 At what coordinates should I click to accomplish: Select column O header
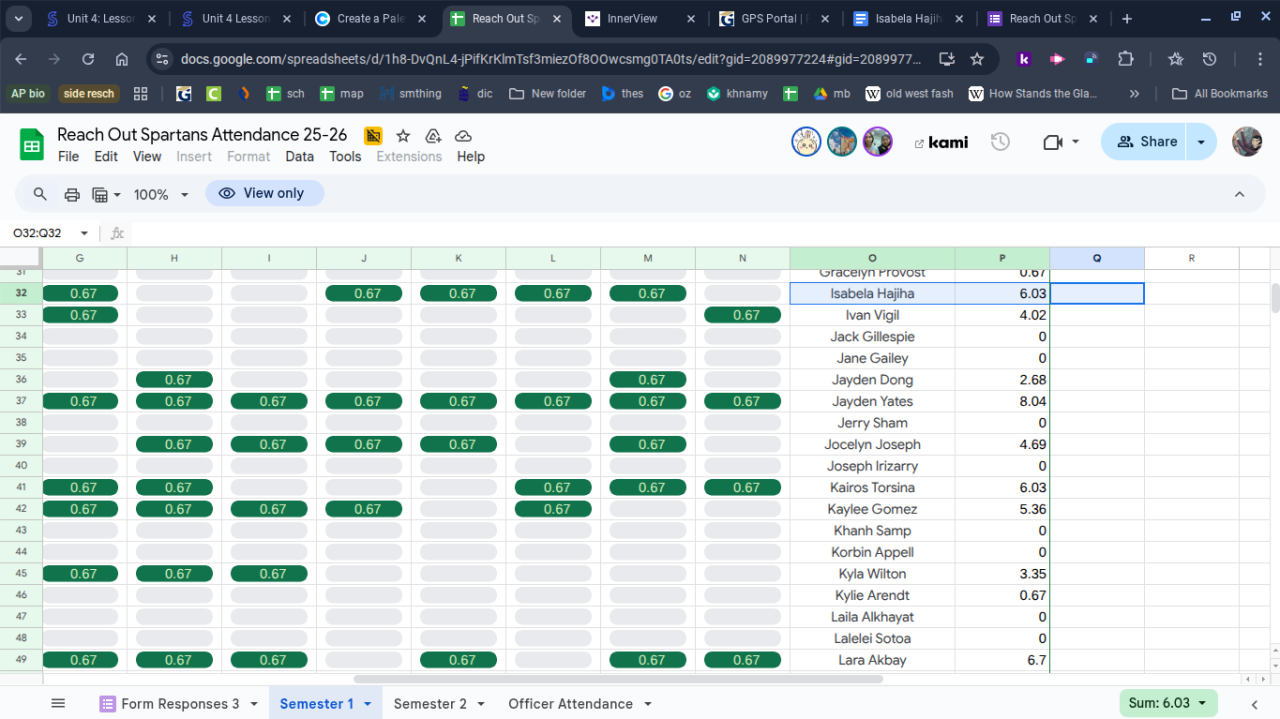pos(872,258)
